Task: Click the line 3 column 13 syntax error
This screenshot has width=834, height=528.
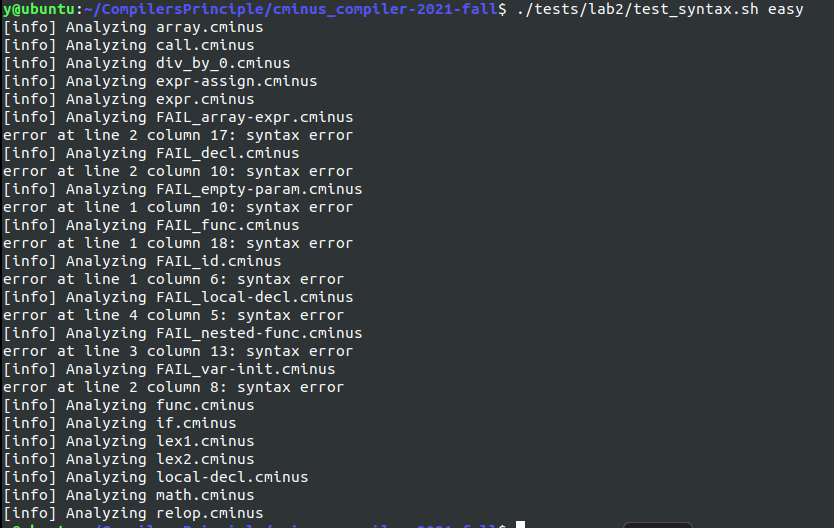Action: 178,351
